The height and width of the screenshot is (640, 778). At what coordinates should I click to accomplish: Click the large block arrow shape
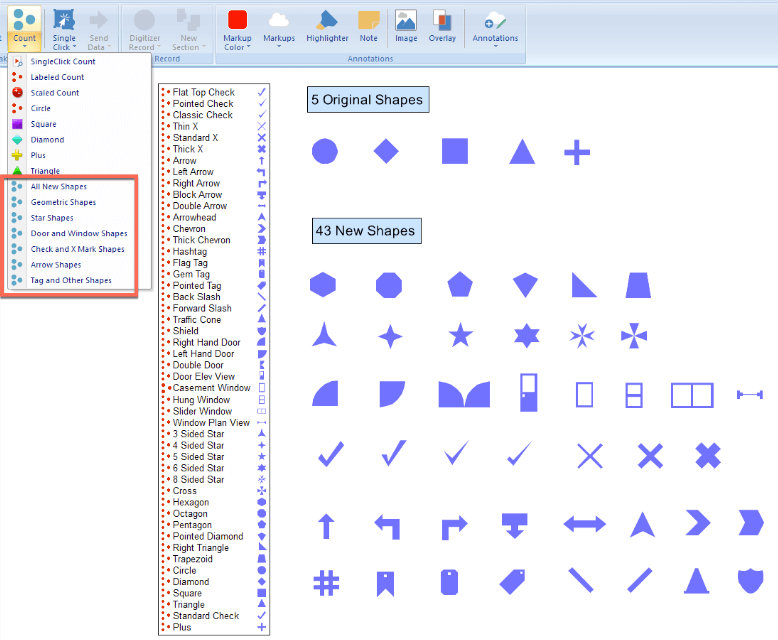click(515, 525)
